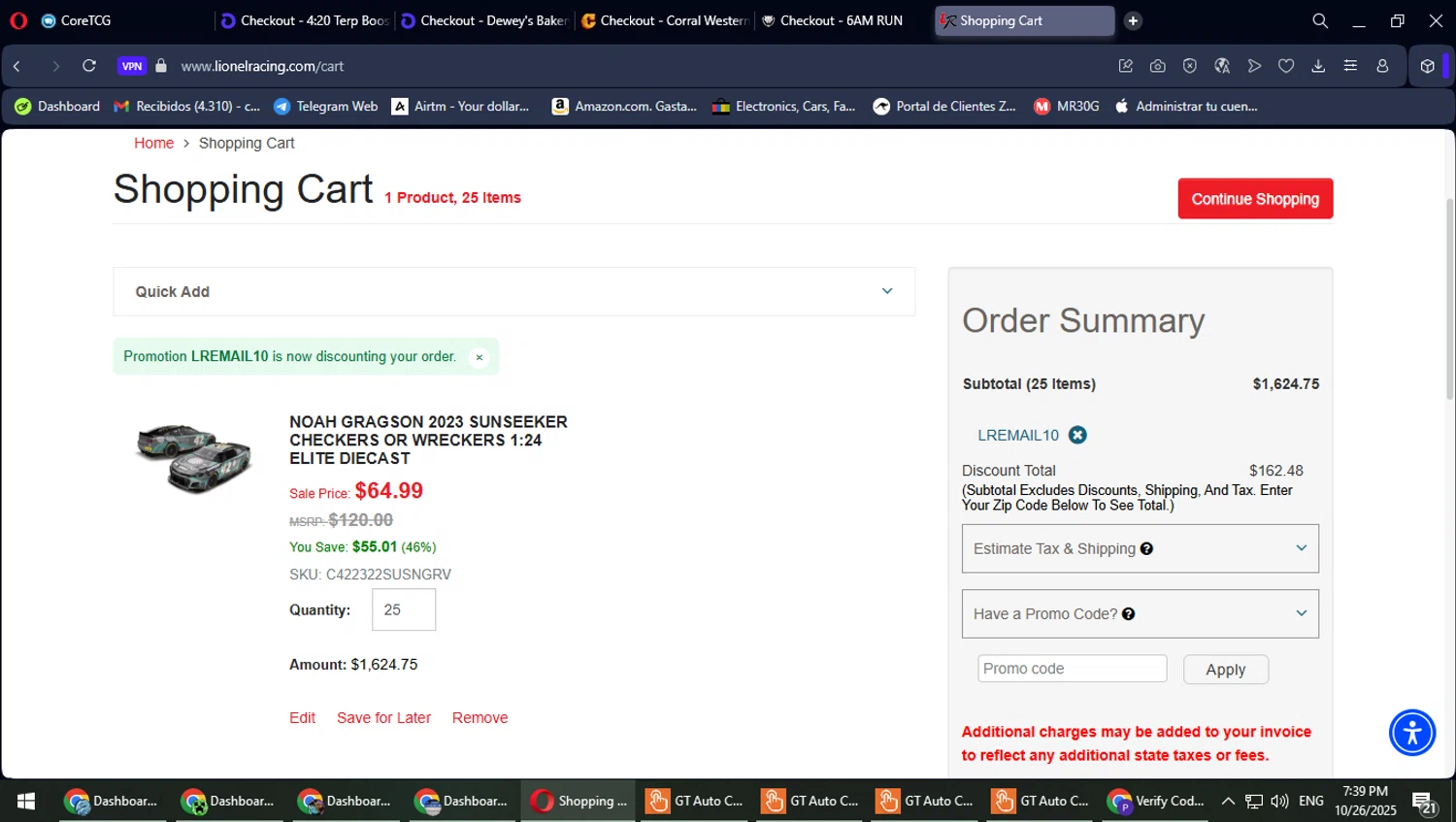Open Administrar tu cuenta bookmark

[1185, 107]
